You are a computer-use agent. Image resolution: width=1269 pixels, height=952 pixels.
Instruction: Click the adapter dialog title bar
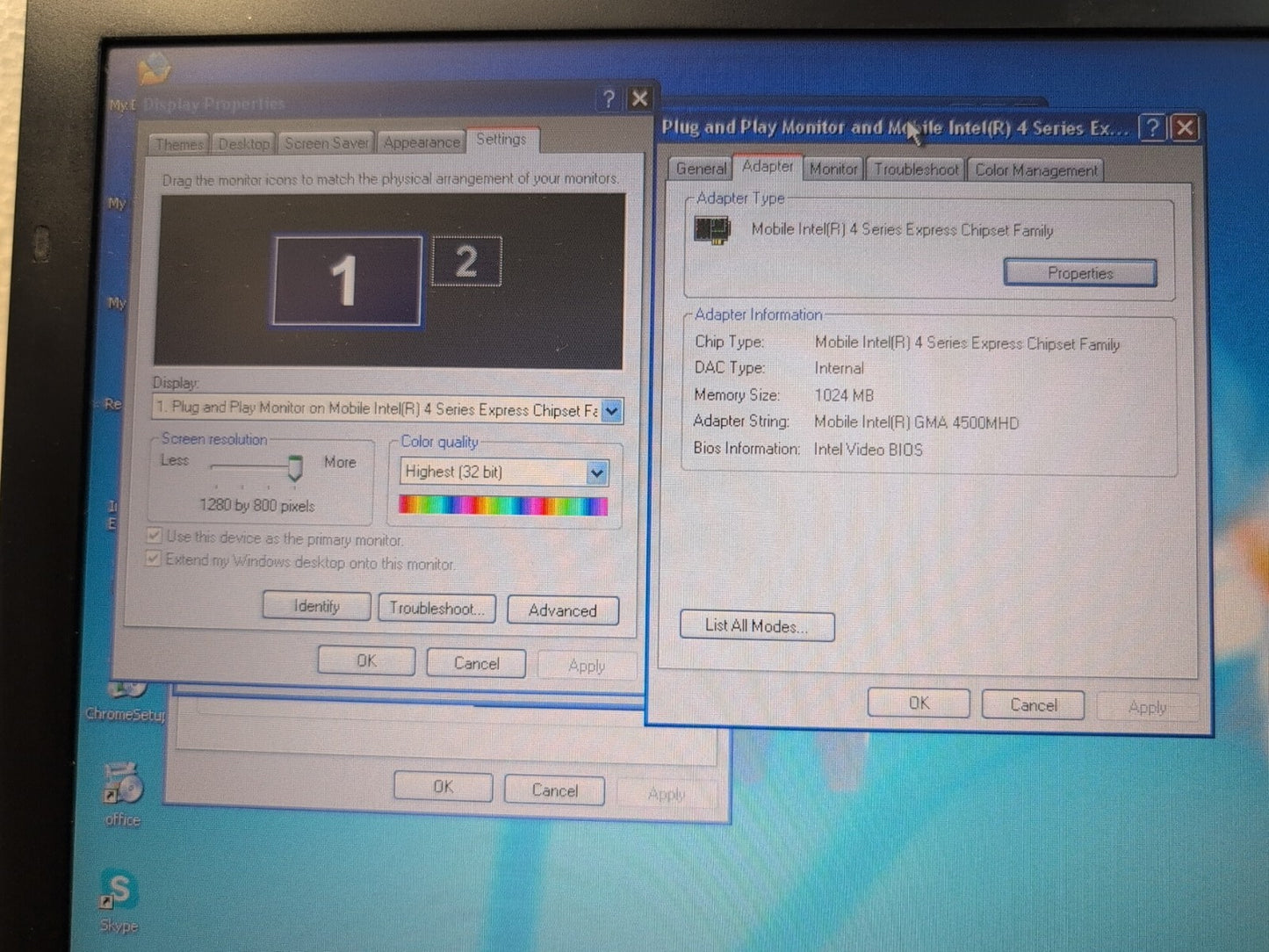pyautogui.click(x=896, y=128)
